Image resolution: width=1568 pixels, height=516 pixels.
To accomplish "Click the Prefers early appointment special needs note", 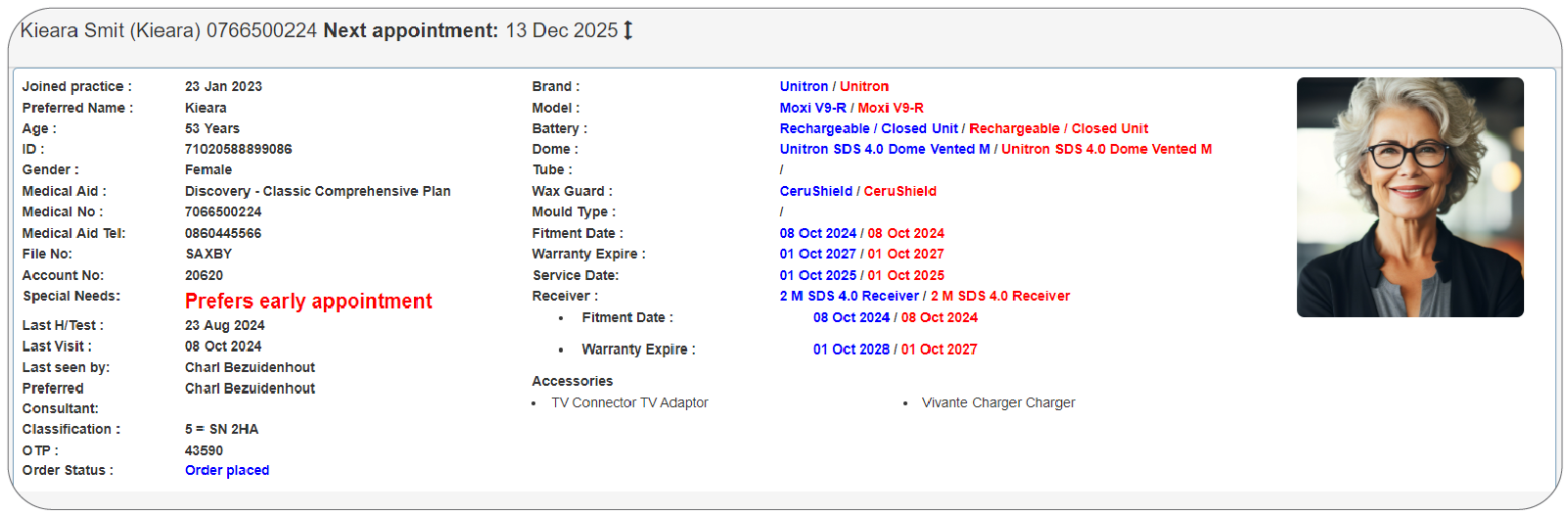I will point(308,301).
